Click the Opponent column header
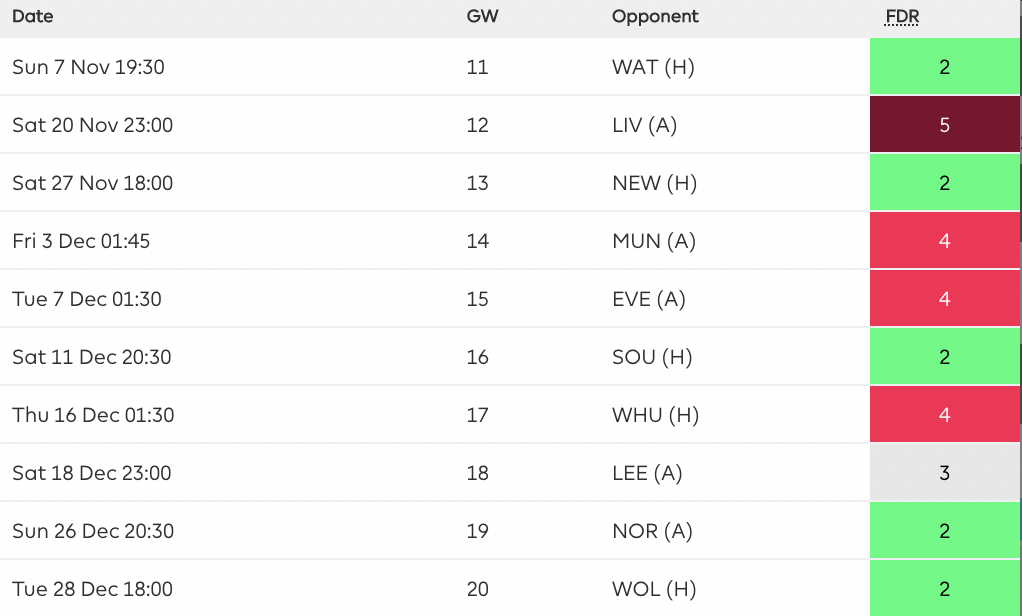This screenshot has width=1022, height=616. [655, 16]
